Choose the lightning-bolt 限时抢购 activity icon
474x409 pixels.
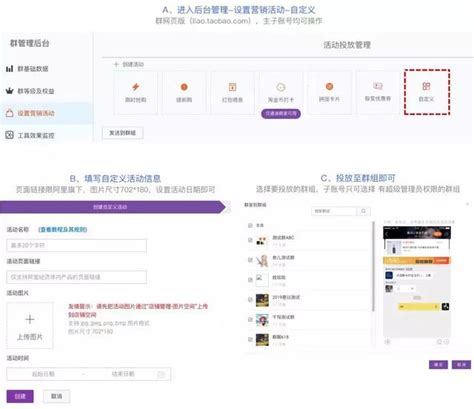click(x=135, y=87)
